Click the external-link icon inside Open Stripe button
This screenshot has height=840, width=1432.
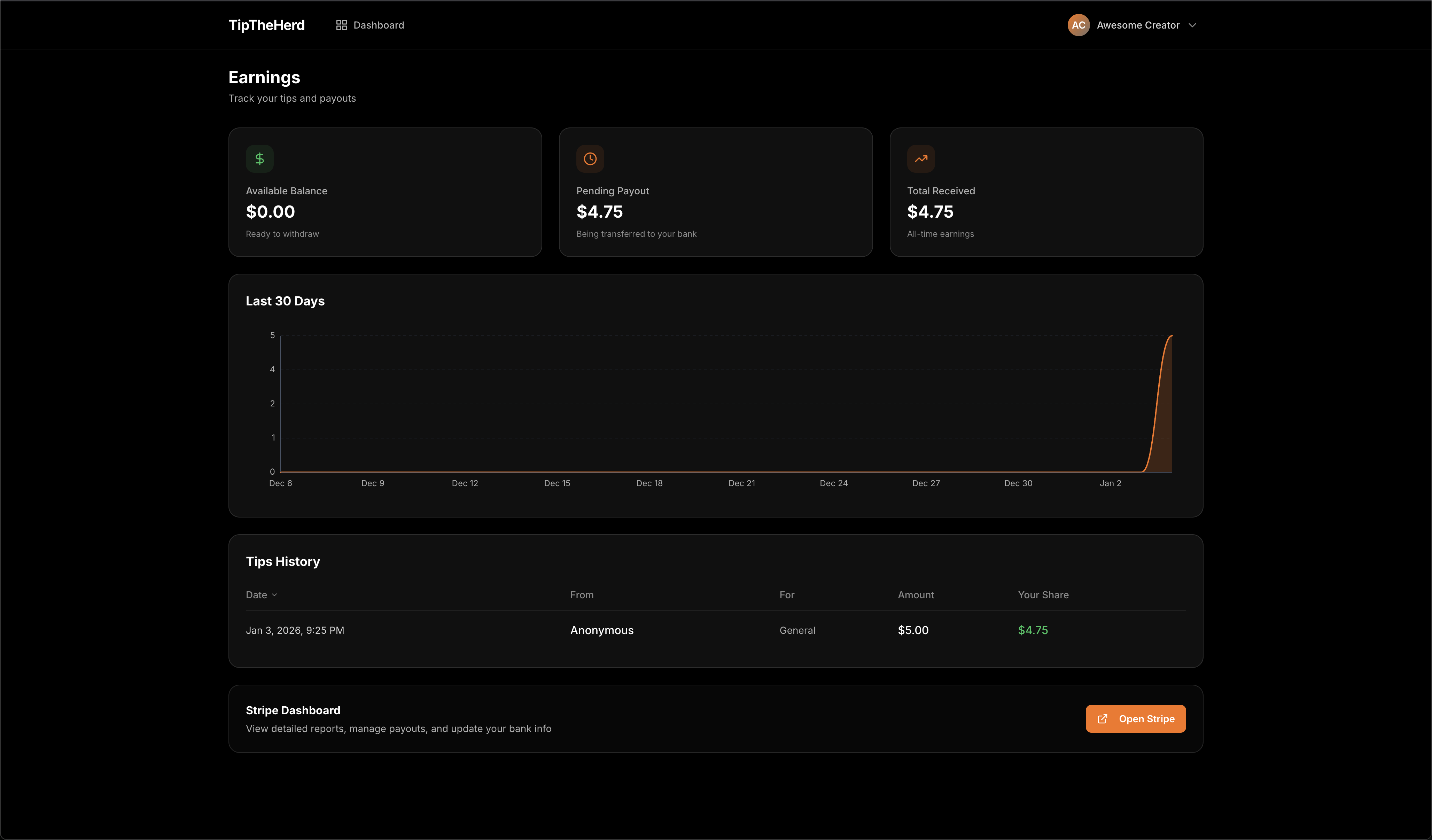[1103, 718]
